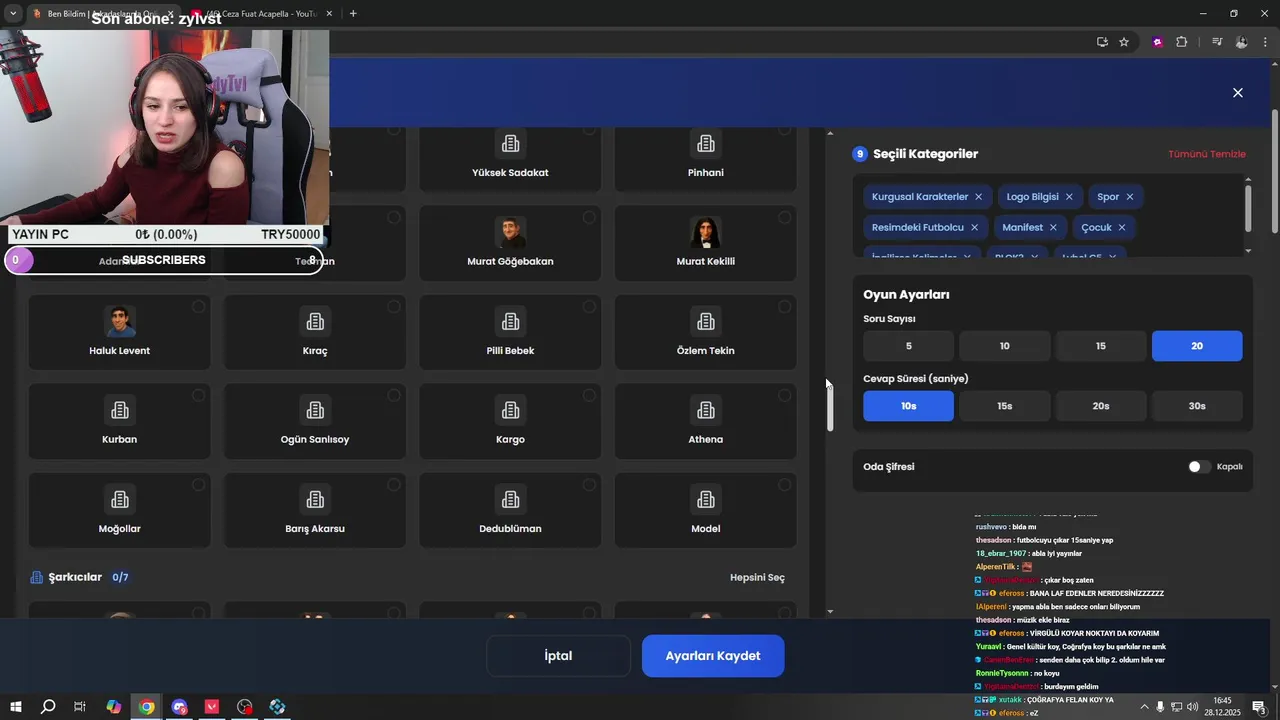Set Soru Sayısı to 15

click(x=1101, y=346)
